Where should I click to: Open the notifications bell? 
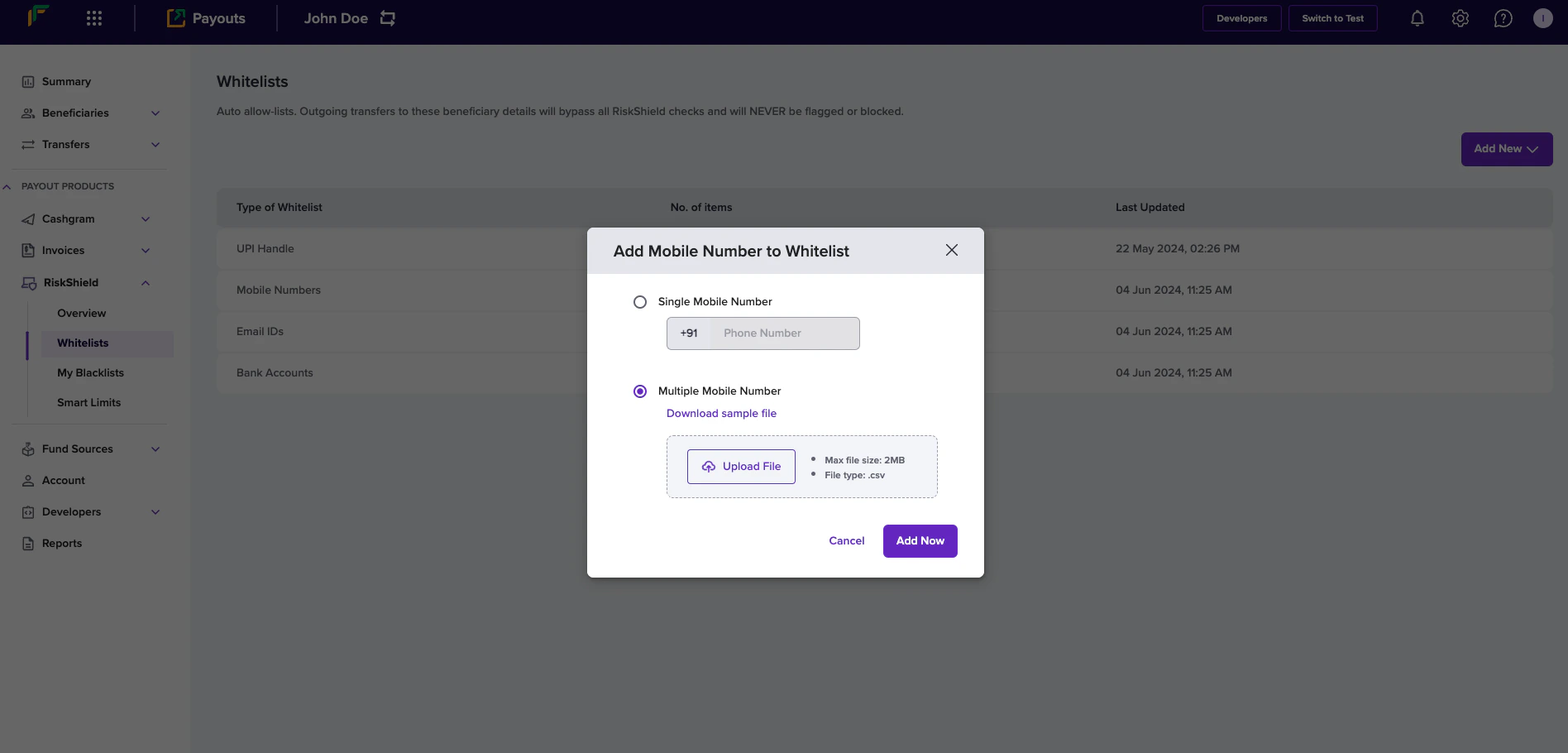pos(1417,18)
